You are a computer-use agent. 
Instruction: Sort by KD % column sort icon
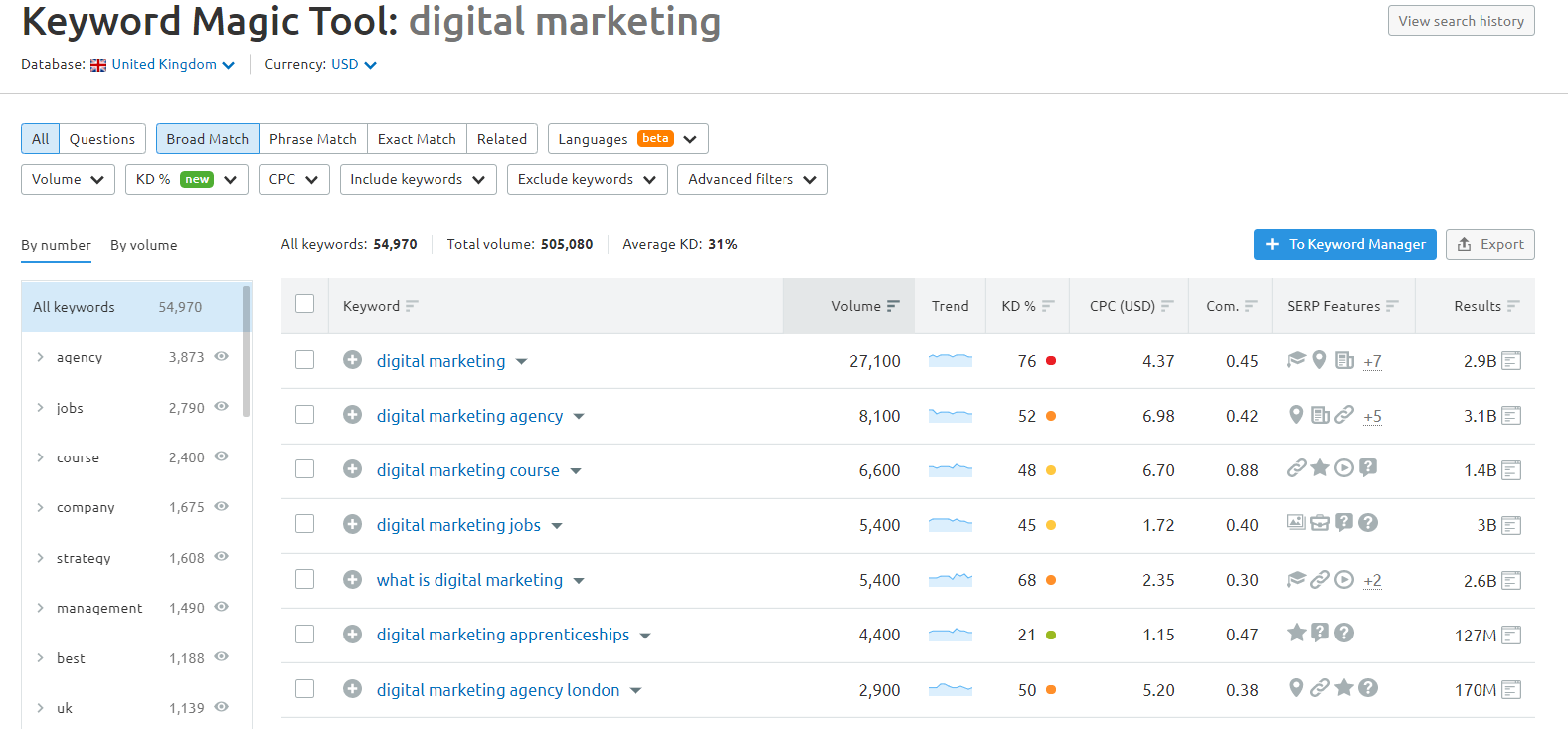coord(1048,306)
